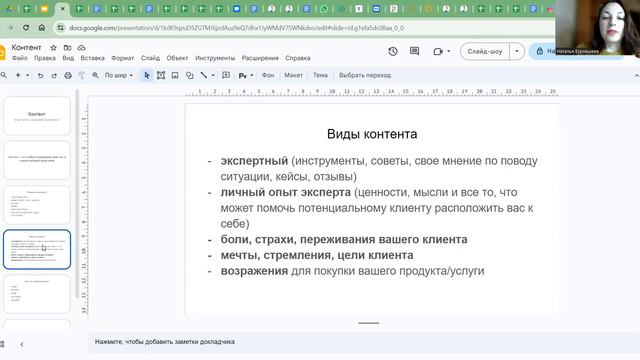Click the presentation title Контент
The width and height of the screenshot is (640, 360).
[27, 47]
